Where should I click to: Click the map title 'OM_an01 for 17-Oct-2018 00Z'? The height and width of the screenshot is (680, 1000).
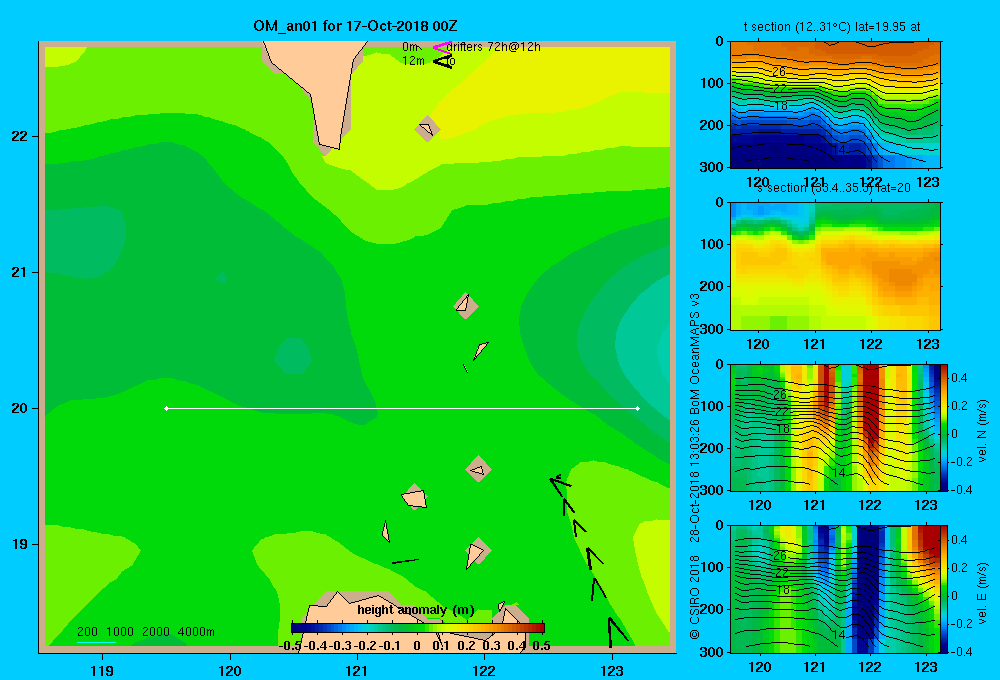355,26
